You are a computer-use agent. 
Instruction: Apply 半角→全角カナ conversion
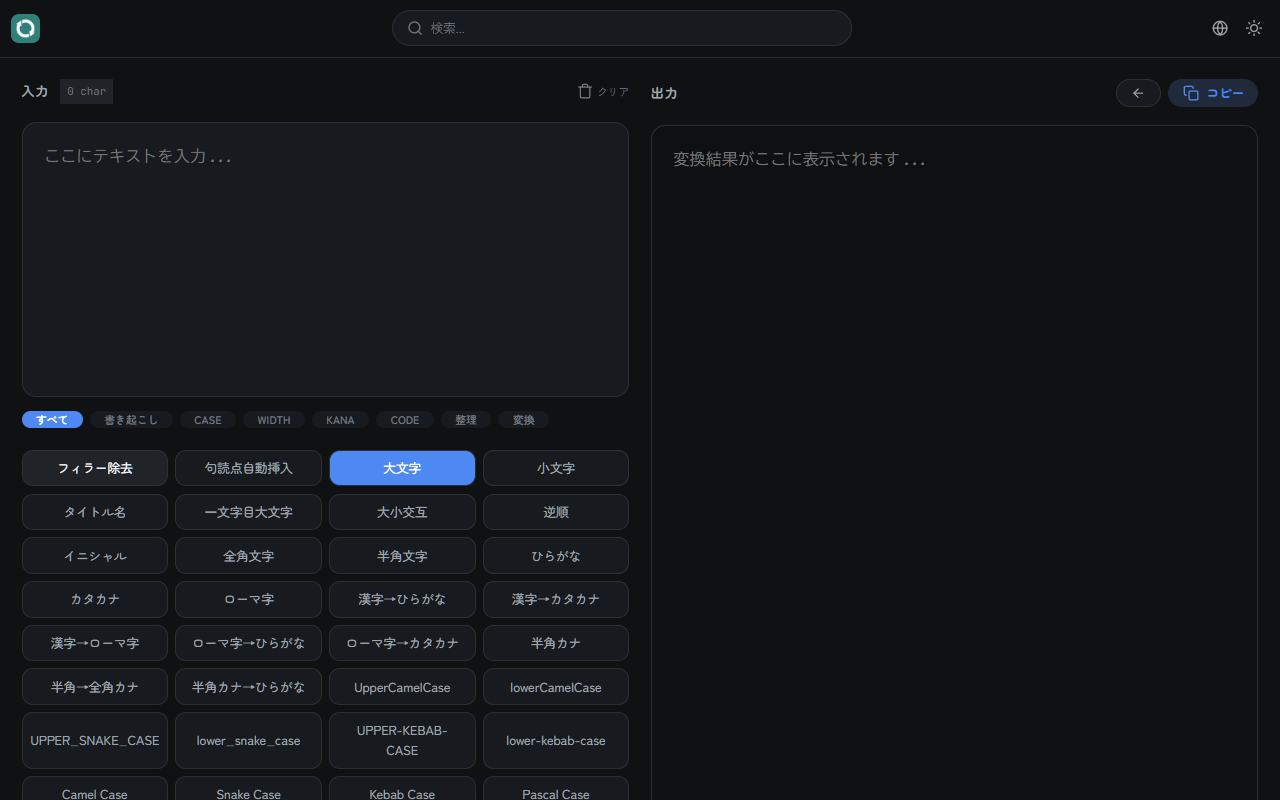point(95,687)
